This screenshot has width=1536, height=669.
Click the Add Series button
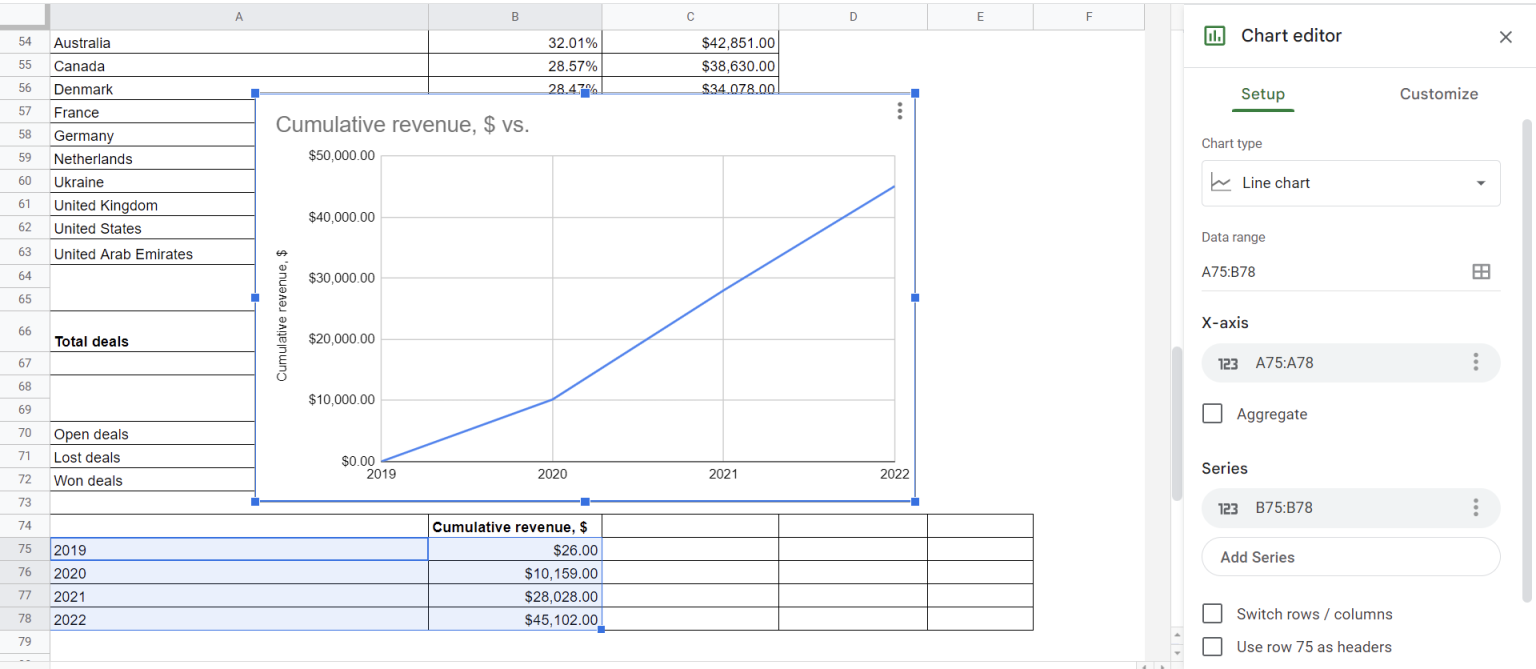pos(1351,557)
